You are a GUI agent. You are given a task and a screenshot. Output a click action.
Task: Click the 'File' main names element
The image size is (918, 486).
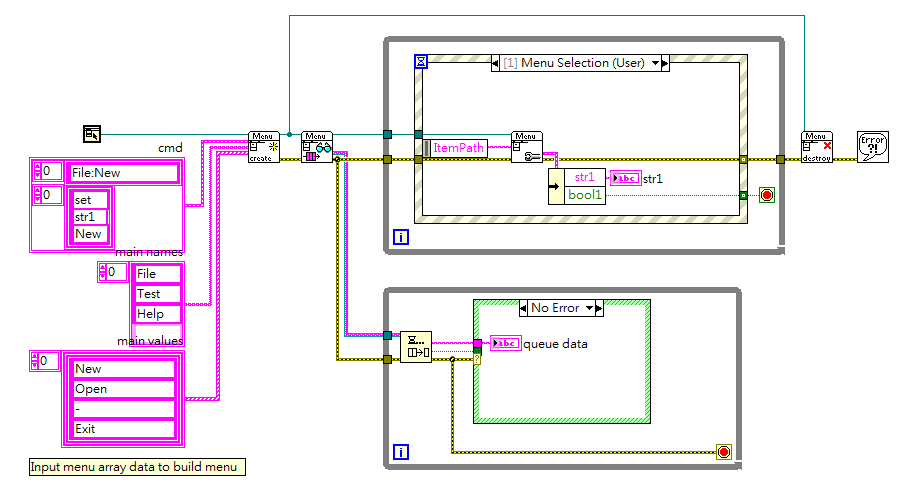157,273
